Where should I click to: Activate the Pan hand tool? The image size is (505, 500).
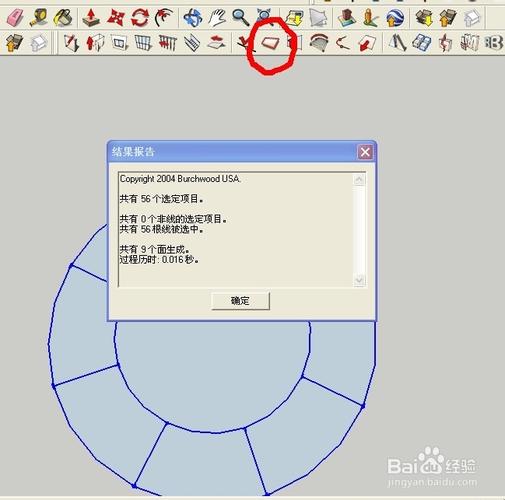pyautogui.click(x=217, y=17)
